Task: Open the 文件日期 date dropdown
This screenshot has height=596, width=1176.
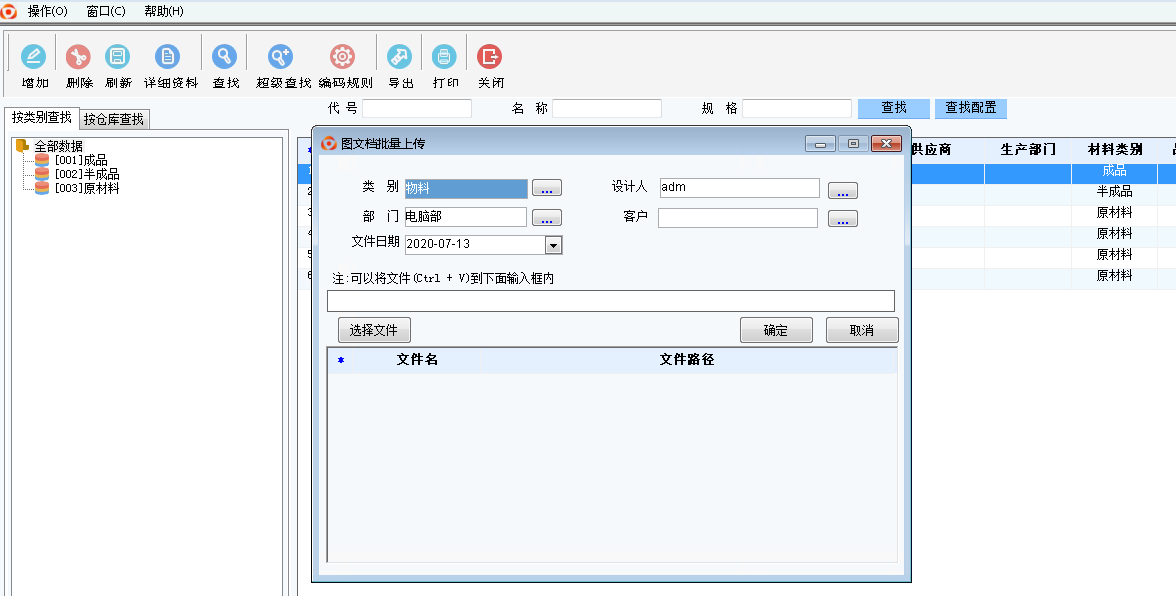Action: 553,245
